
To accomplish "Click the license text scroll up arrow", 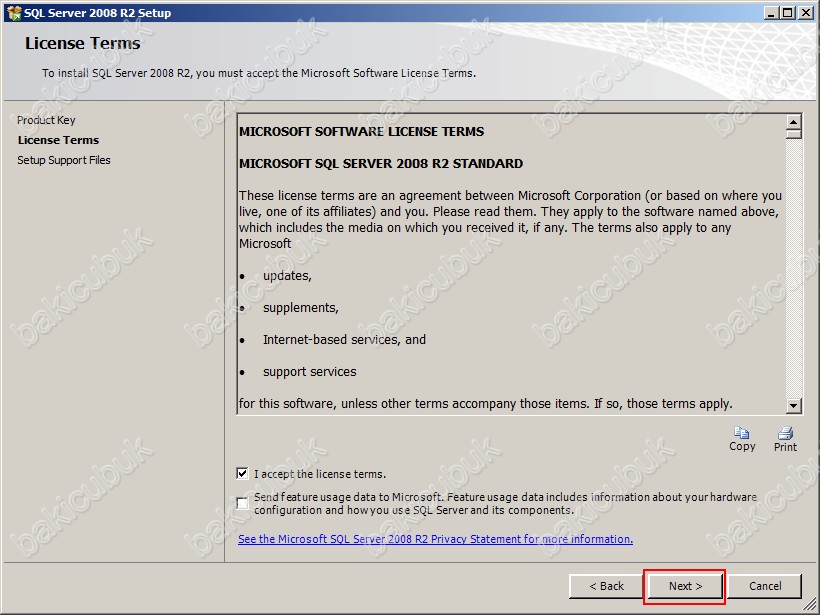I will point(794,123).
